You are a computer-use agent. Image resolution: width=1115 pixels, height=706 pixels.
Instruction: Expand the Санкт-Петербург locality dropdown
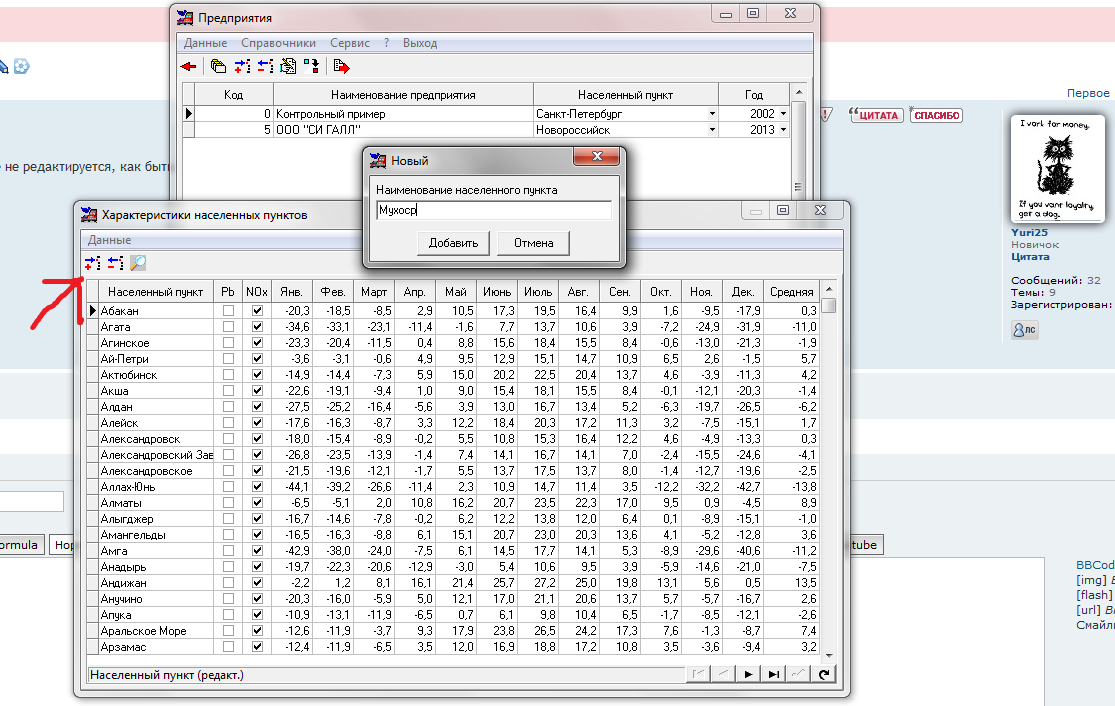tap(712, 114)
